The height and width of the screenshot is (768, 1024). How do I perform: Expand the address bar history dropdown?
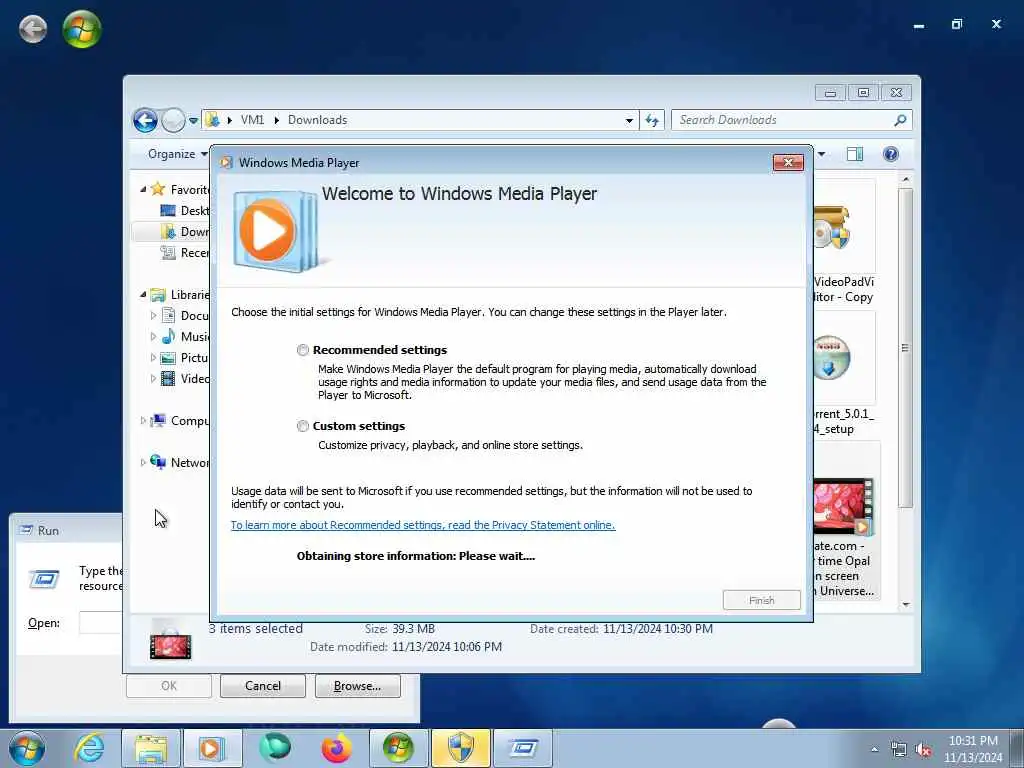point(629,121)
